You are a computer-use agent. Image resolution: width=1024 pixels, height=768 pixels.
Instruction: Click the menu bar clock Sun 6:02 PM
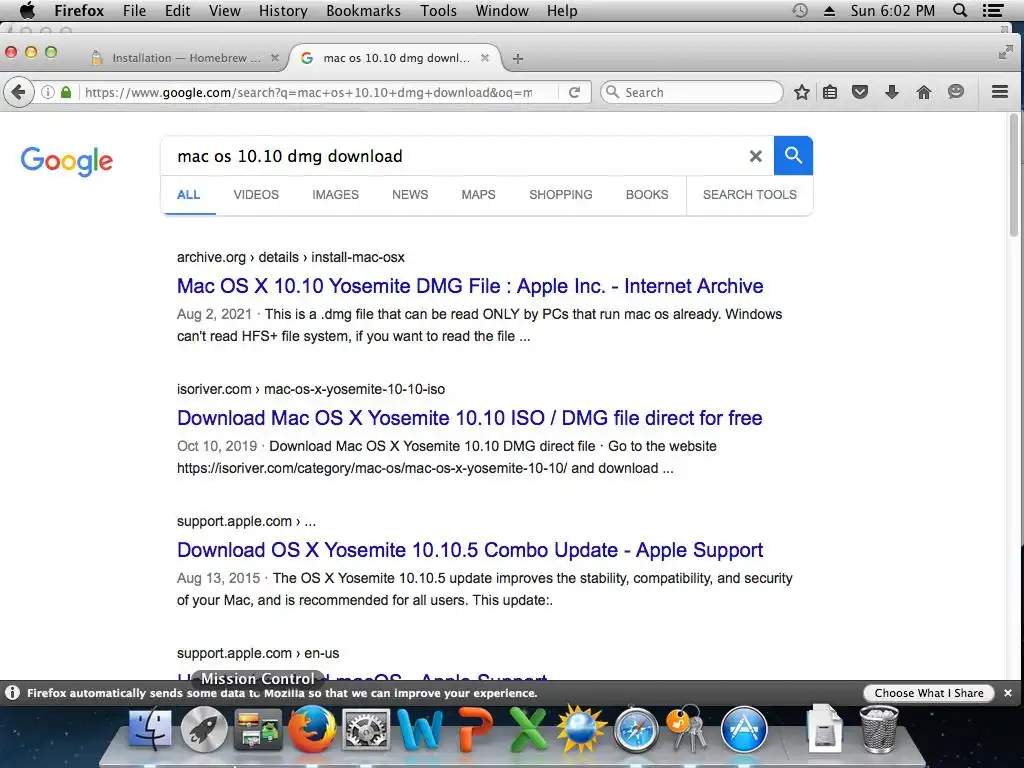pyautogui.click(x=892, y=11)
